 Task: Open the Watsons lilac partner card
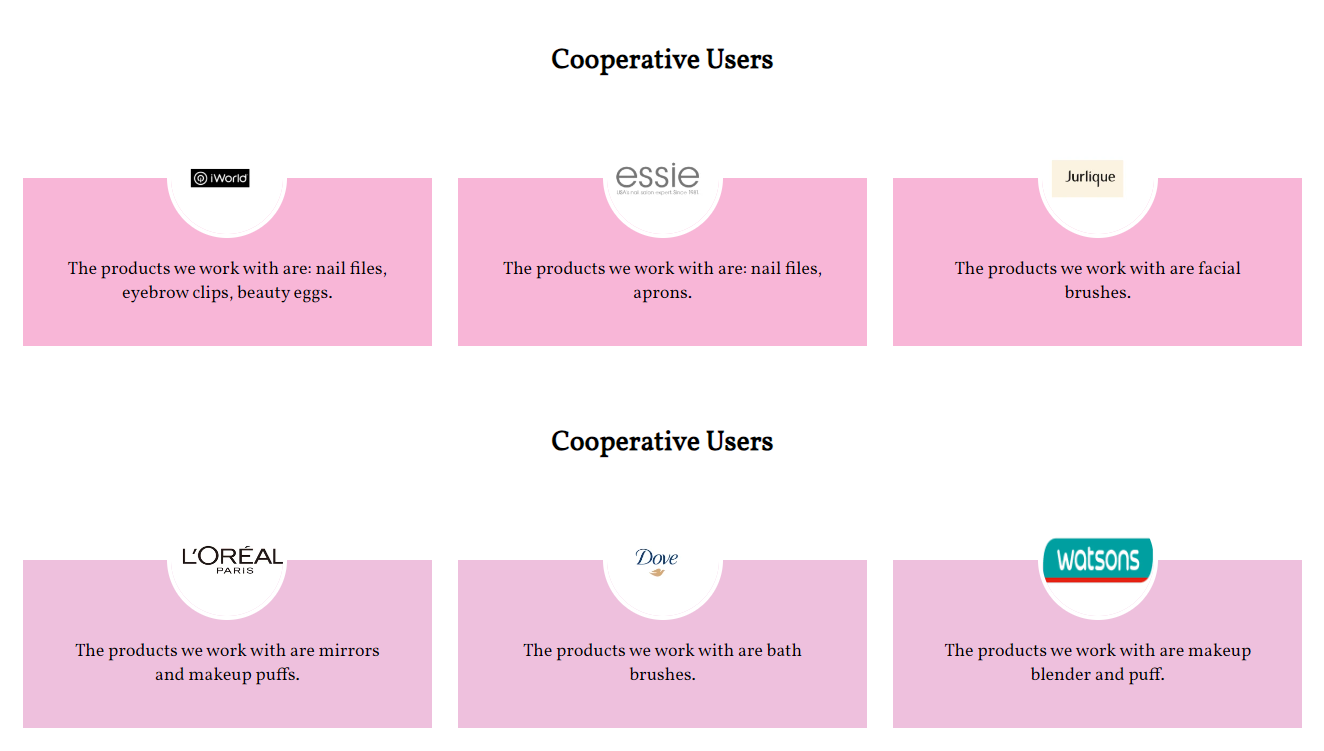(1097, 644)
